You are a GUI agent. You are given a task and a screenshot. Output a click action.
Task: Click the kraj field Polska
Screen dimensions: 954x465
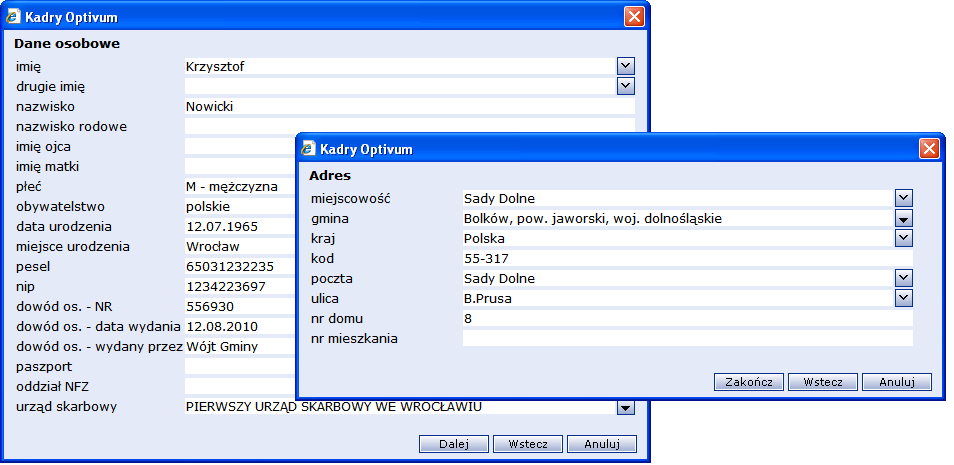click(x=678, y=238)
